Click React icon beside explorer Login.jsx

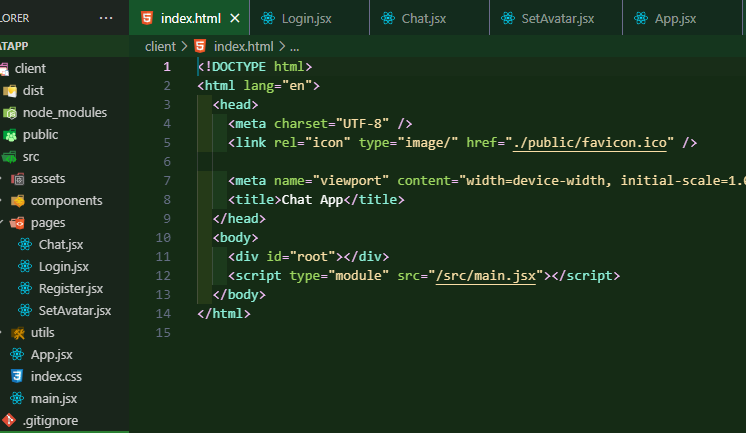click(x=25, y=266)
